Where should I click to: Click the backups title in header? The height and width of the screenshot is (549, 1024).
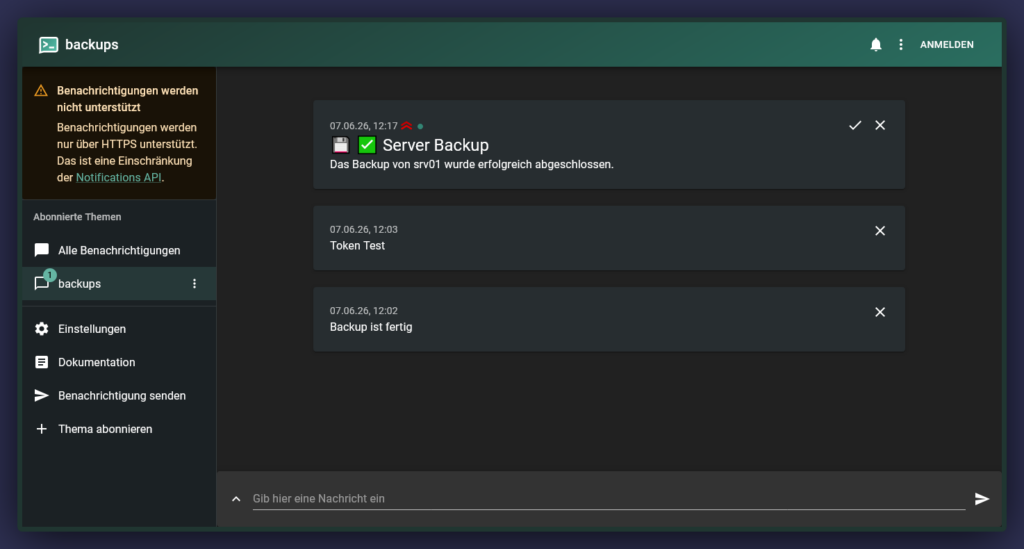click(x=91, y=44)
